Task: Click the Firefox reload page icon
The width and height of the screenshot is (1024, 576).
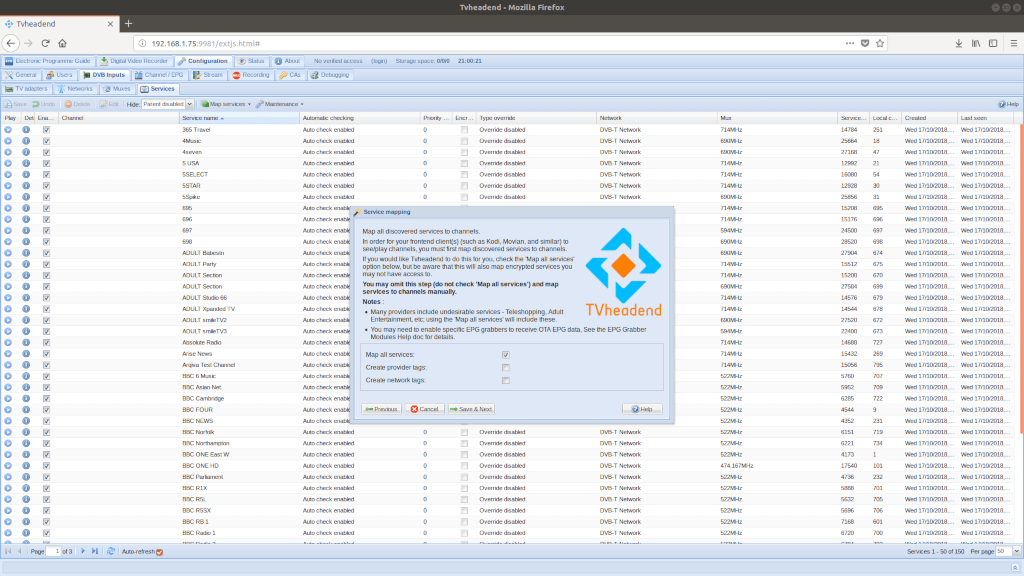Action: tap(45, 43)
